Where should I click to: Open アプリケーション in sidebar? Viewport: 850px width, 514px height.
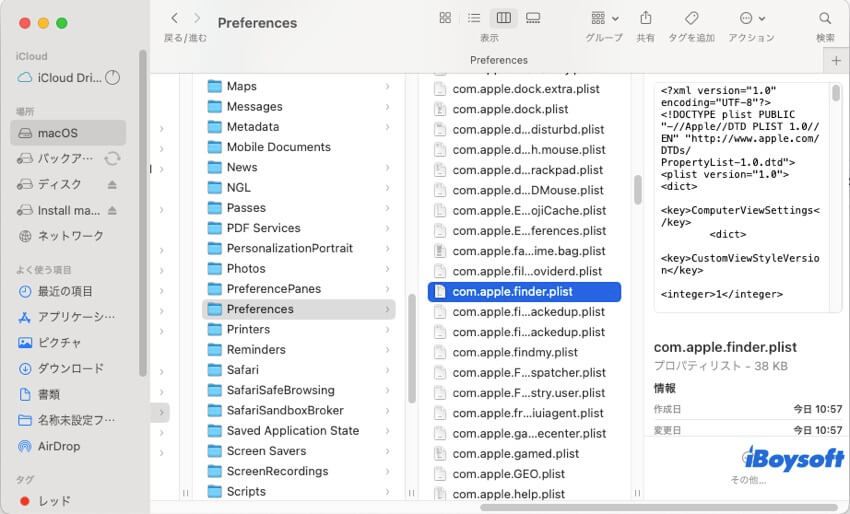coord(68,317)
